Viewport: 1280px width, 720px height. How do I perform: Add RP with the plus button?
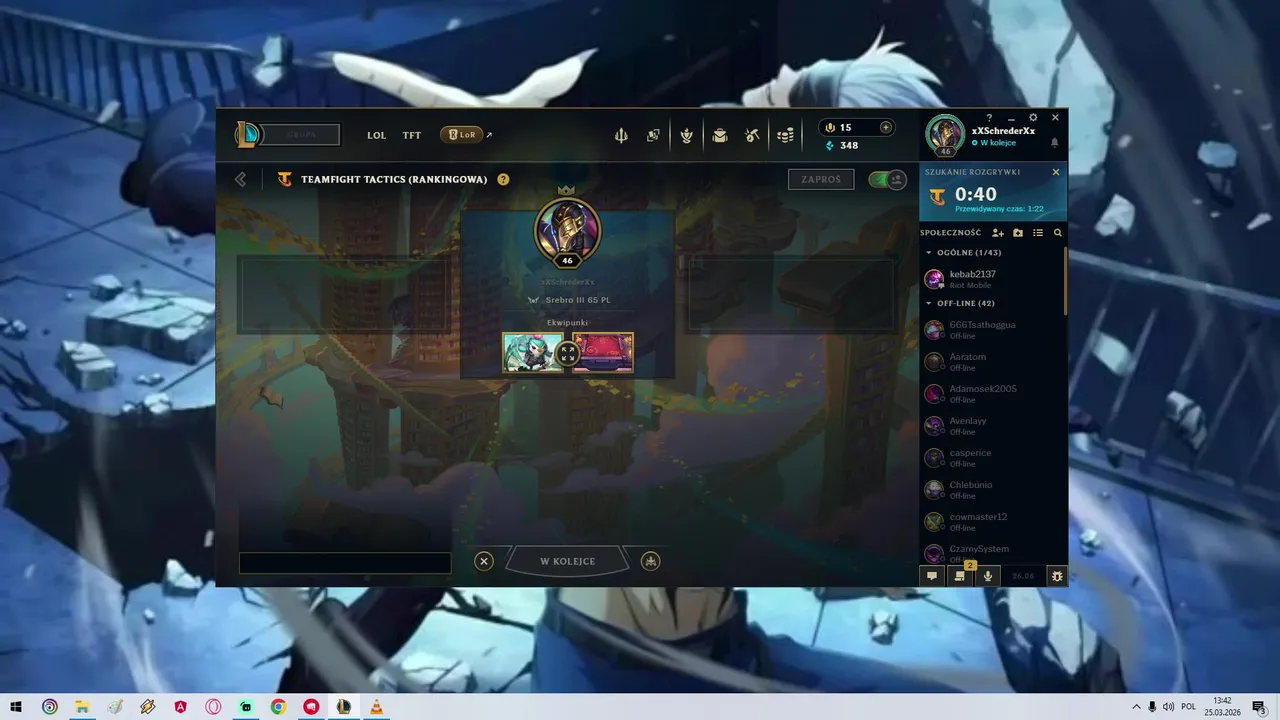(885, 127)
